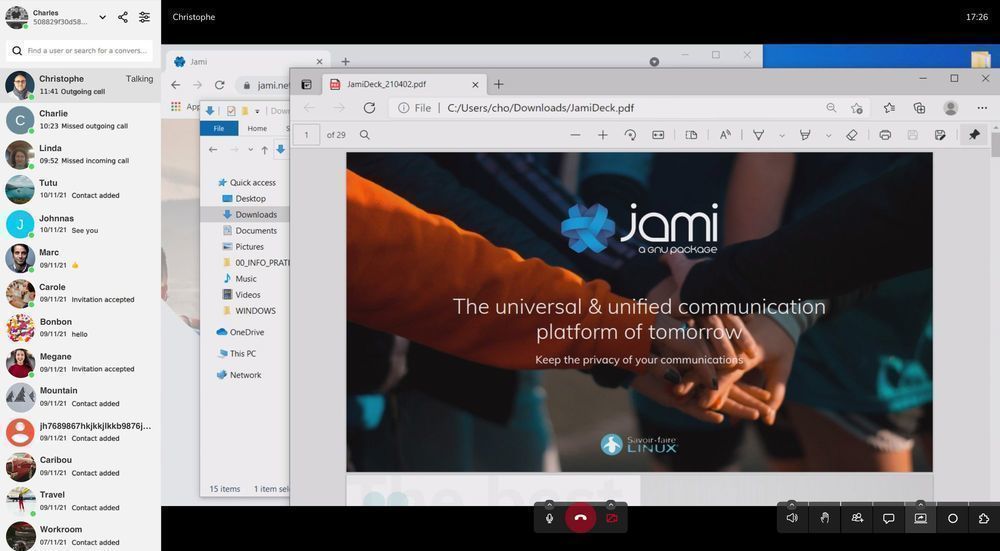Toggle screen sharing in call bar
This screenshot has height=551, width=1000.
pyautogui.click(x=920, y=518)
